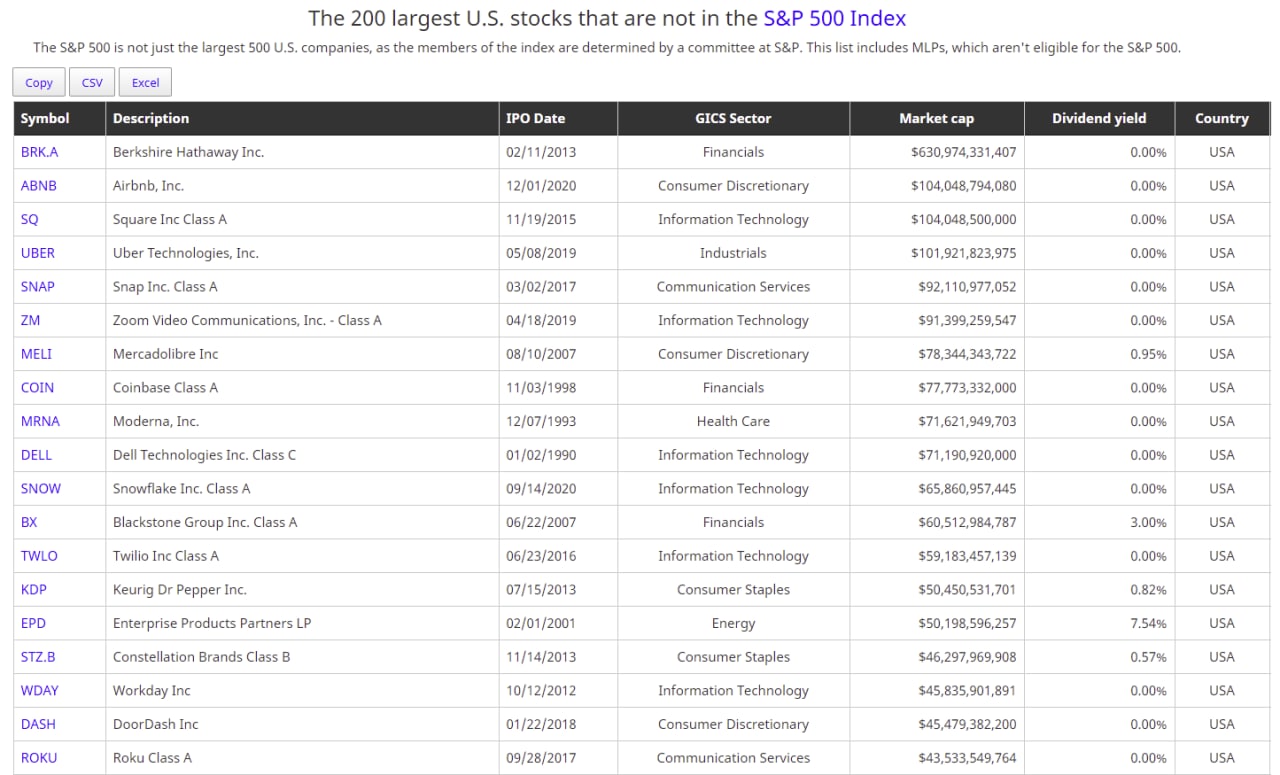Sort by Dividend yield header

(1099, 118)
